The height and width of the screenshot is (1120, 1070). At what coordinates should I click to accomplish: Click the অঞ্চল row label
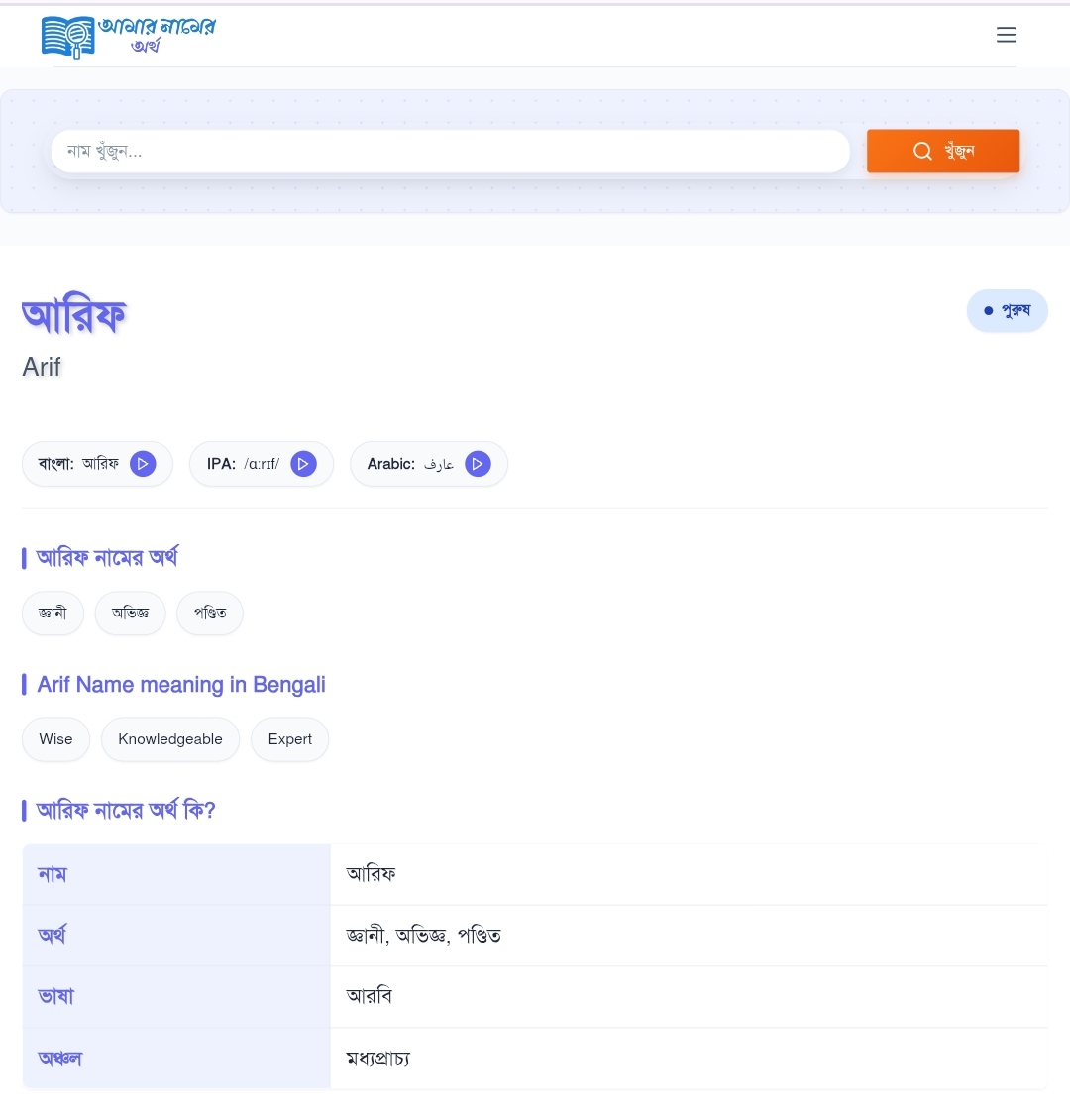(x=60, y=1058)
